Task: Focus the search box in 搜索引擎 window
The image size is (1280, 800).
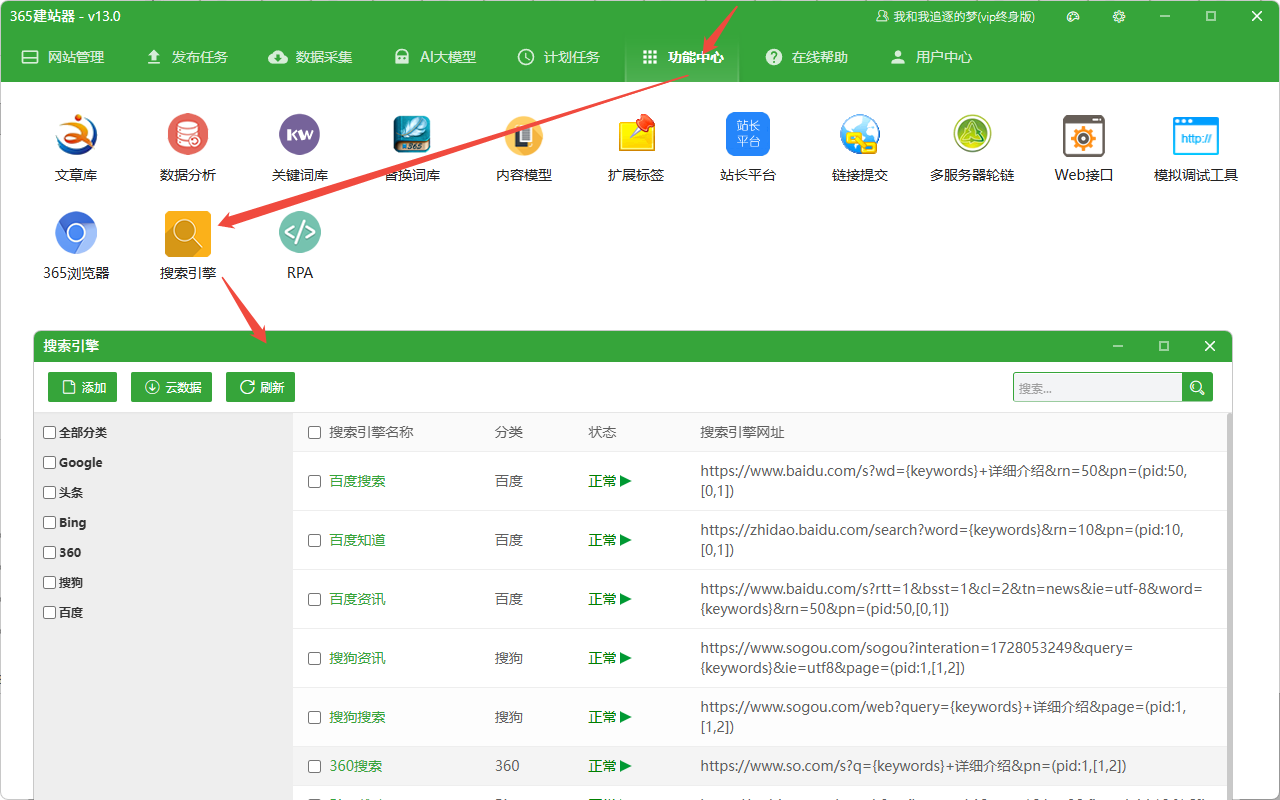Action: [x=1098, y=387]
